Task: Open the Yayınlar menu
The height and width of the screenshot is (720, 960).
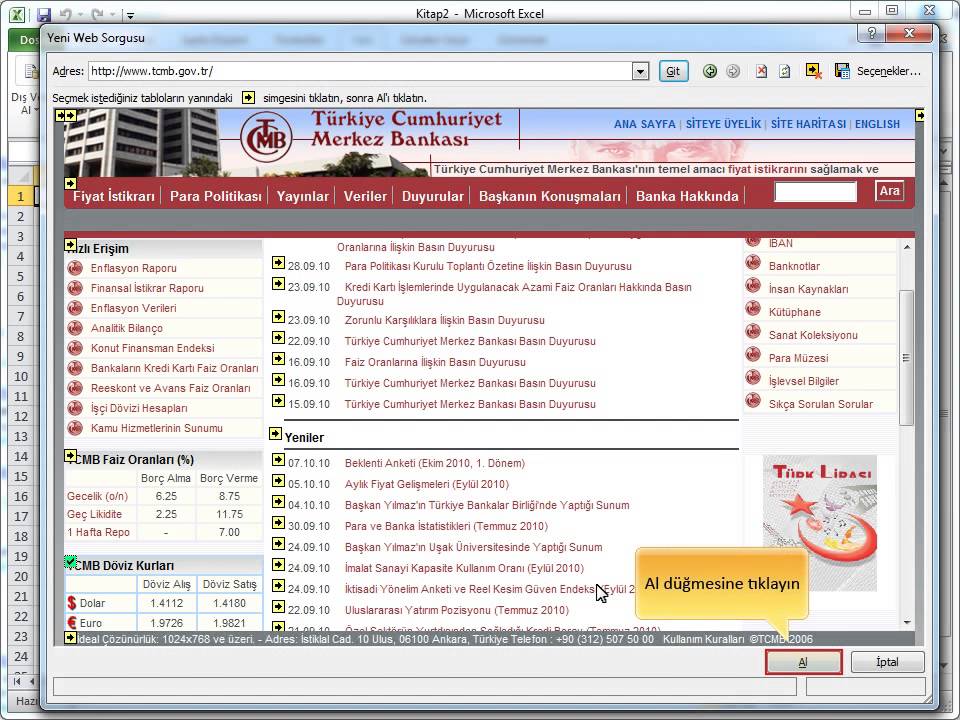Action: coord(302,196)
